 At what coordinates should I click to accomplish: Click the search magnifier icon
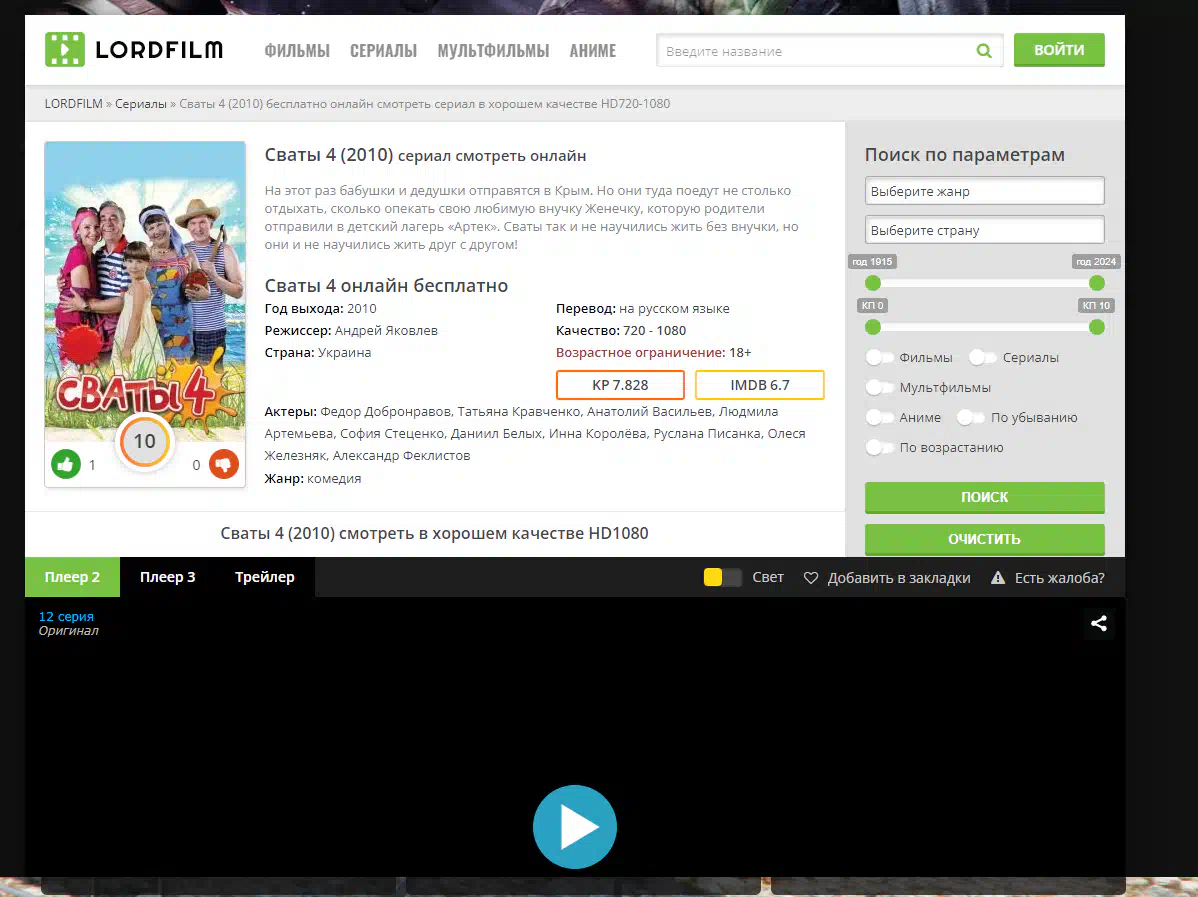(984, 51)
